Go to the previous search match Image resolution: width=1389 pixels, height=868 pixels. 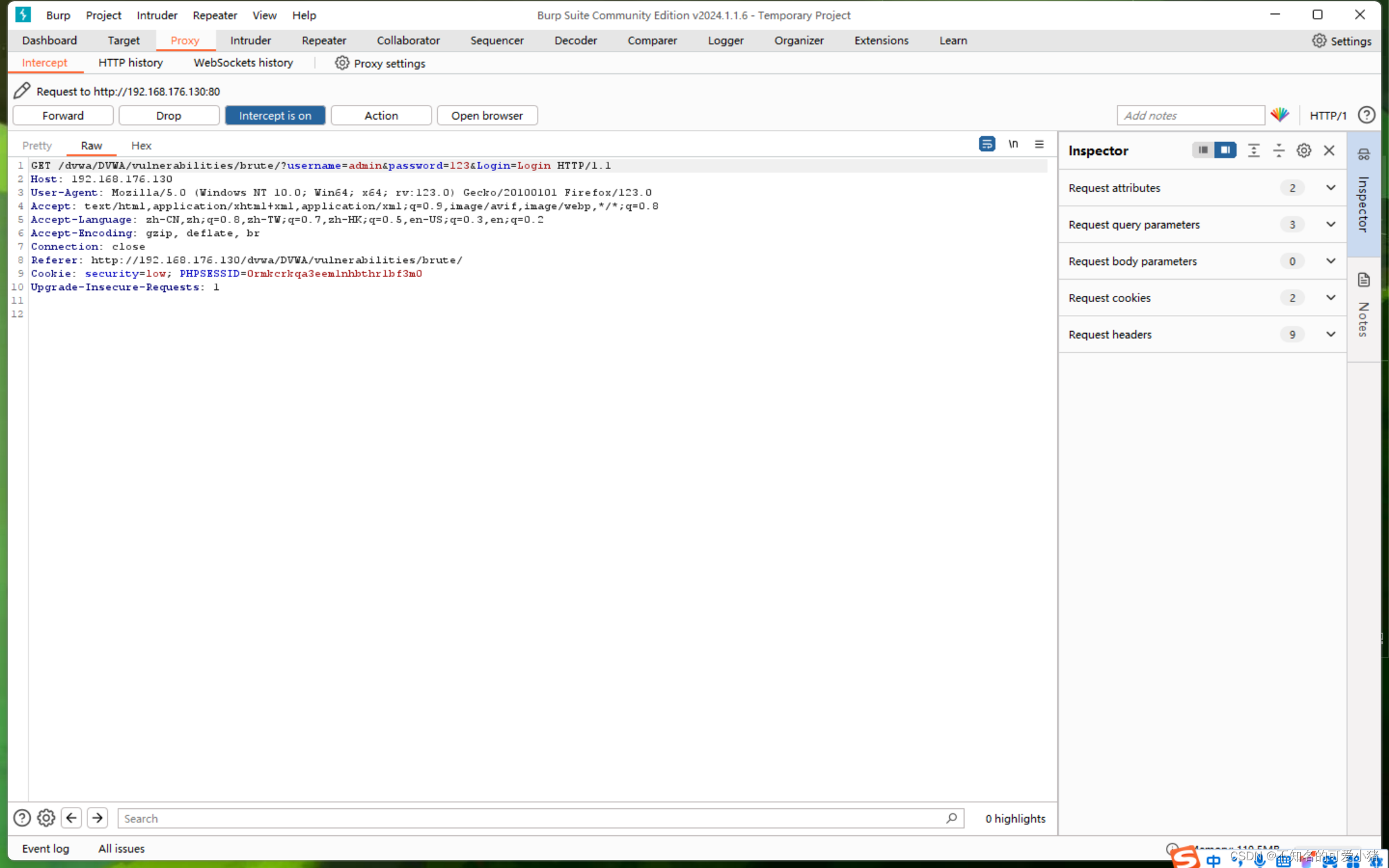[x=71, y=818]
